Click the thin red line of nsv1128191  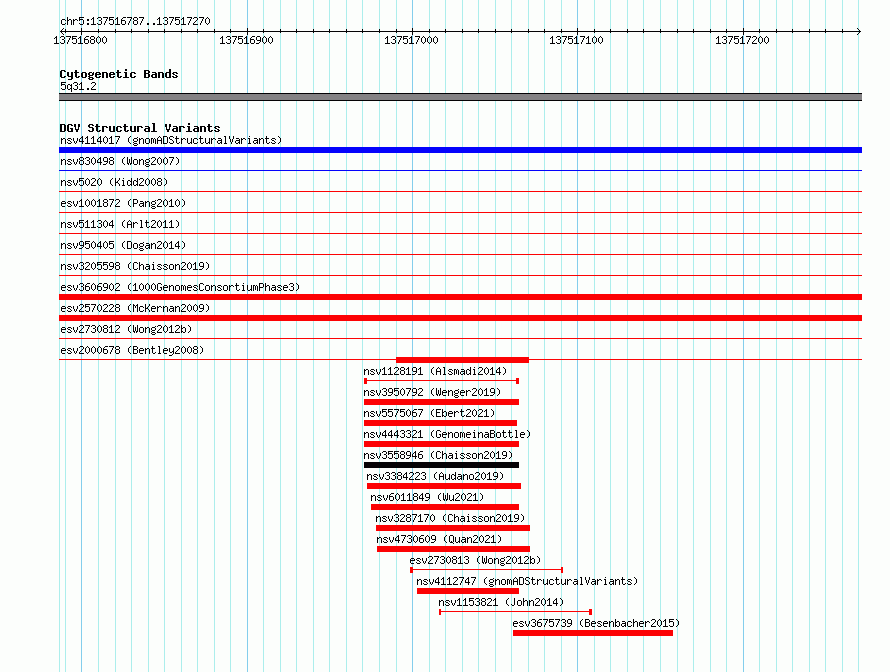[x=442, y=381]
